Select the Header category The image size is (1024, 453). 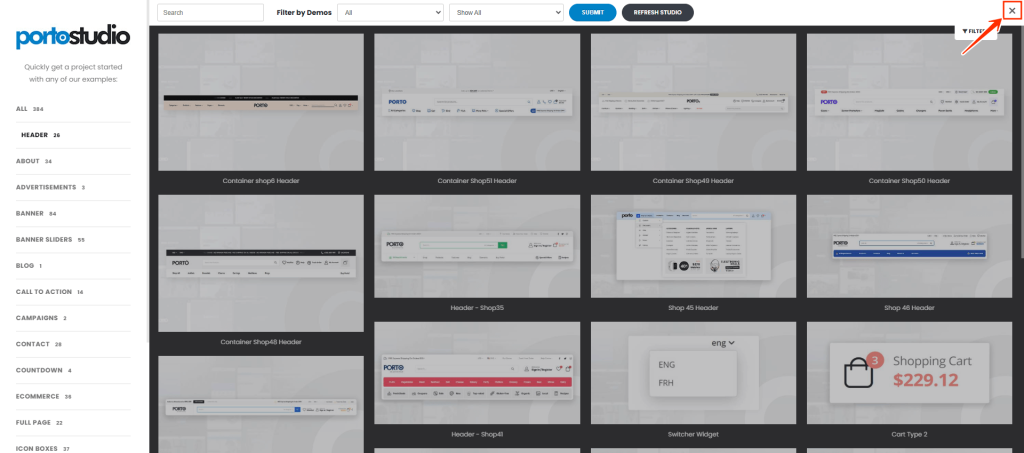35,134
